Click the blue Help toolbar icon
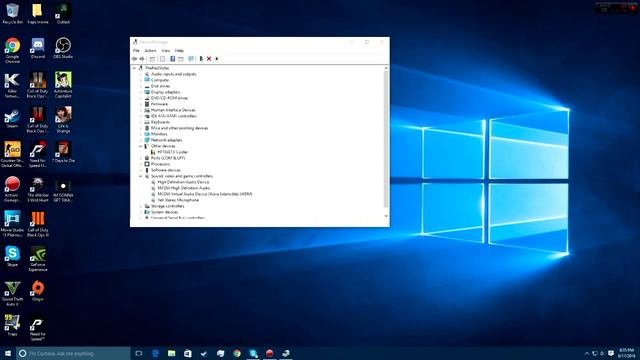The image size is (640, 360). 173,59
